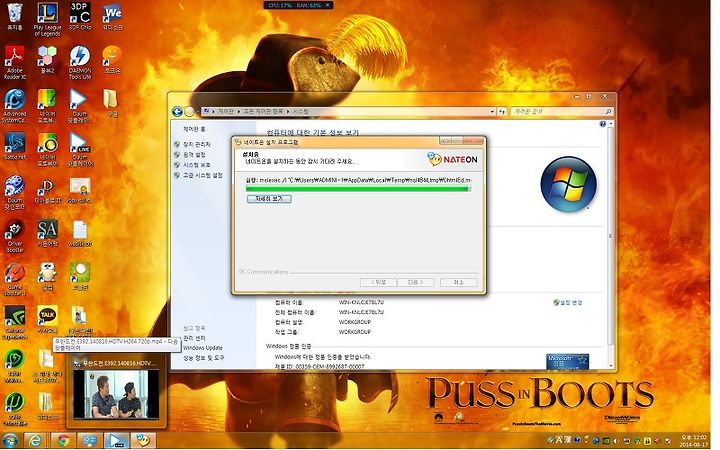Screen dimensions: 720x450
Task: Launch Game Booster shortcut
Action: click(15, 279)
